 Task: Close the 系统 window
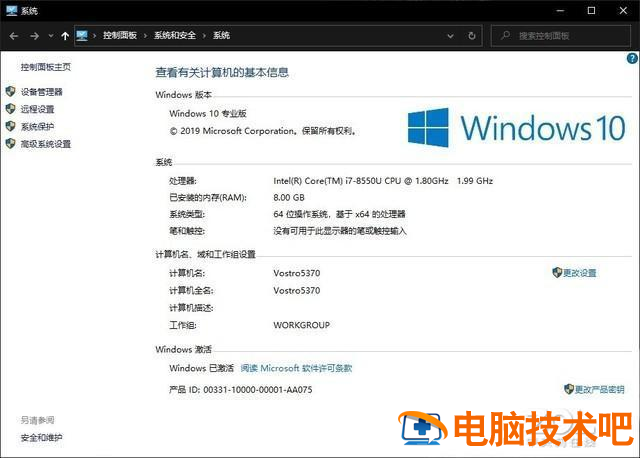coord(623,11)
